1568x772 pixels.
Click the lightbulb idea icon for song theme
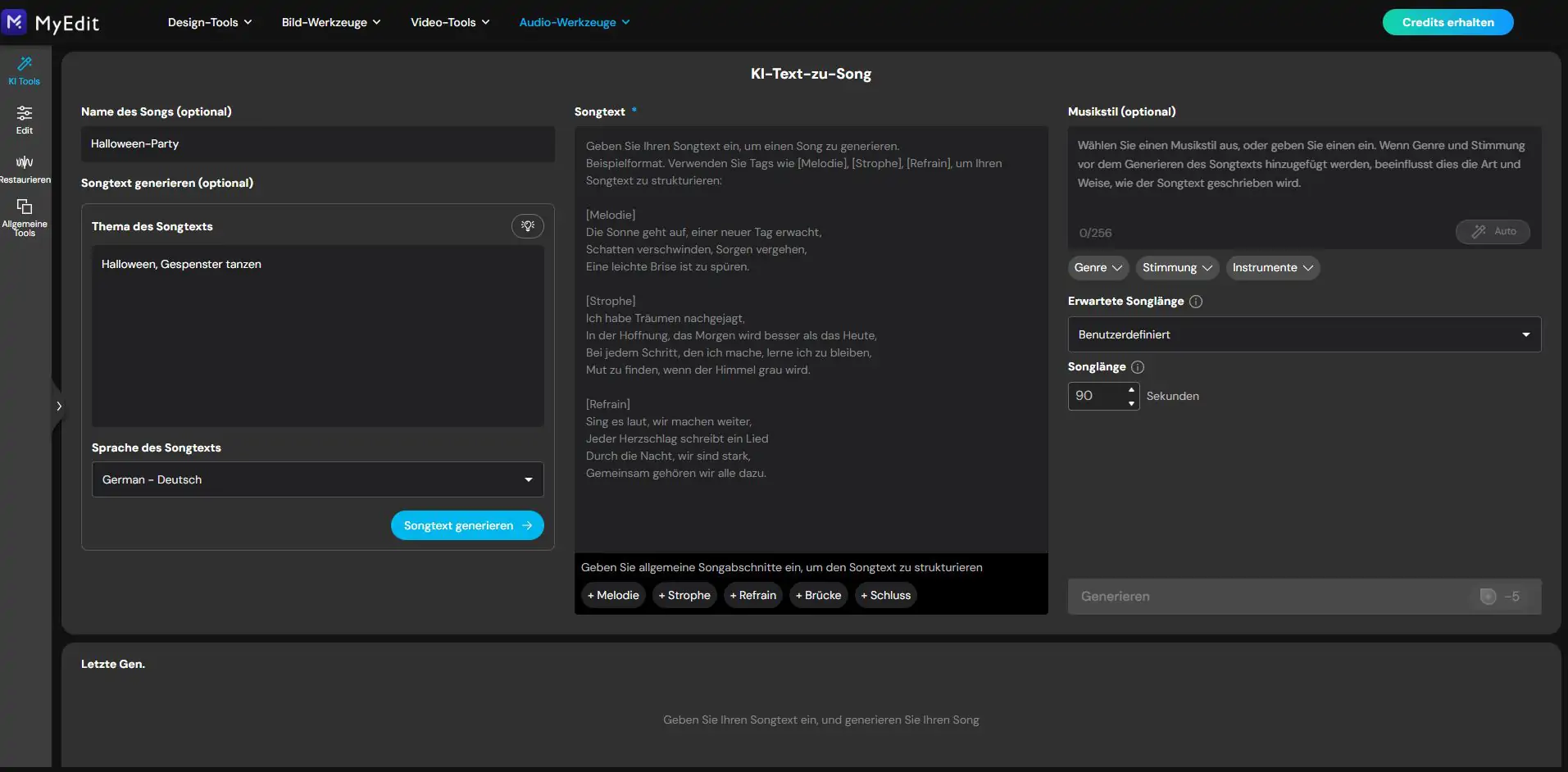pyautogui.click(x=528, y=226)
